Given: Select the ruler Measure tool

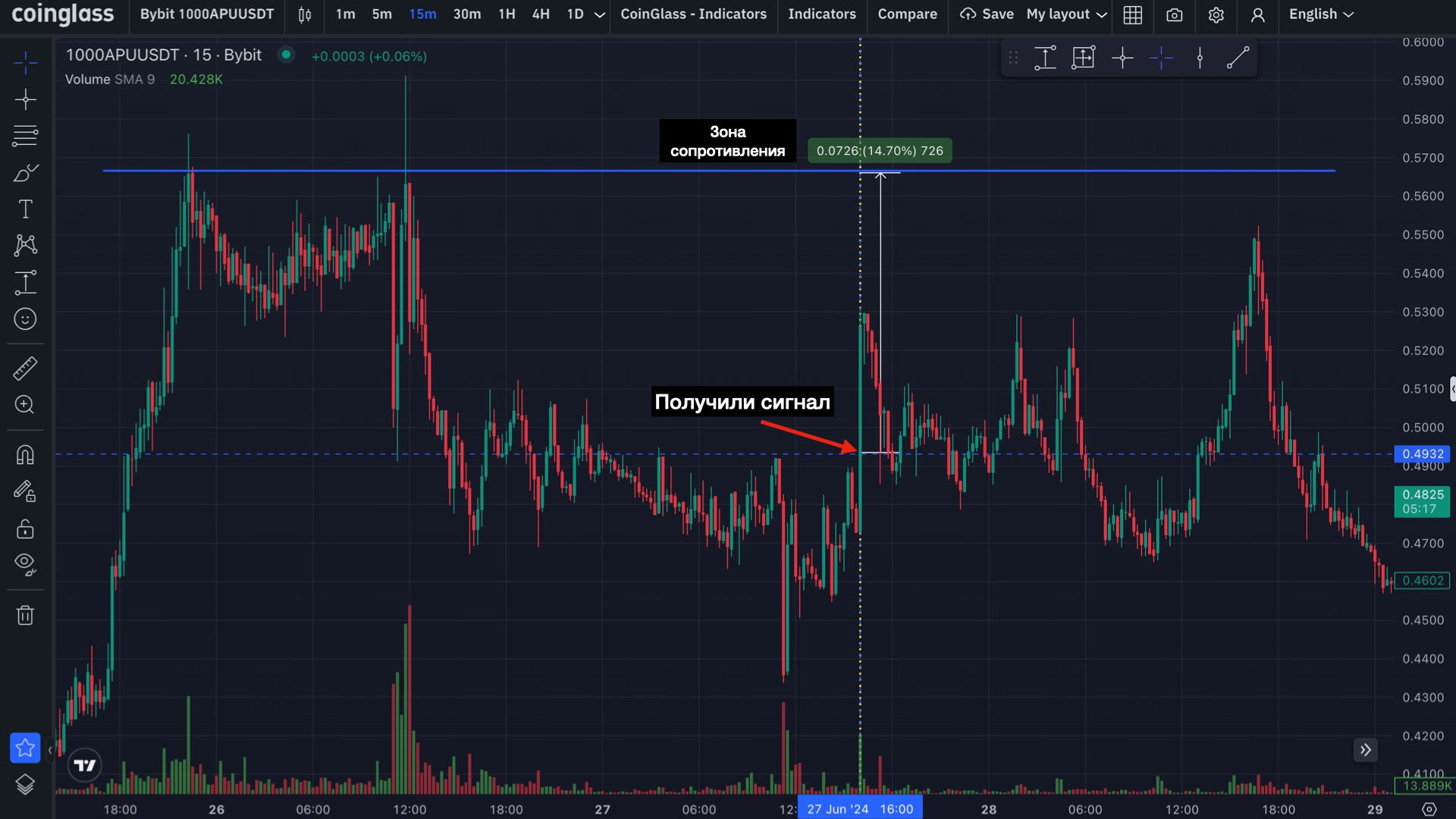Looking at the screenshot, I should (x=25, y=369).
